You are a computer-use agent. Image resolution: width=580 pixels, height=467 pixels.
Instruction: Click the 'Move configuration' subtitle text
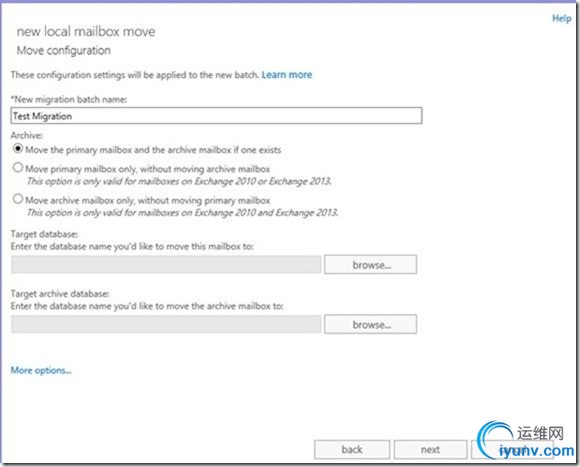[x=64, y=50]
